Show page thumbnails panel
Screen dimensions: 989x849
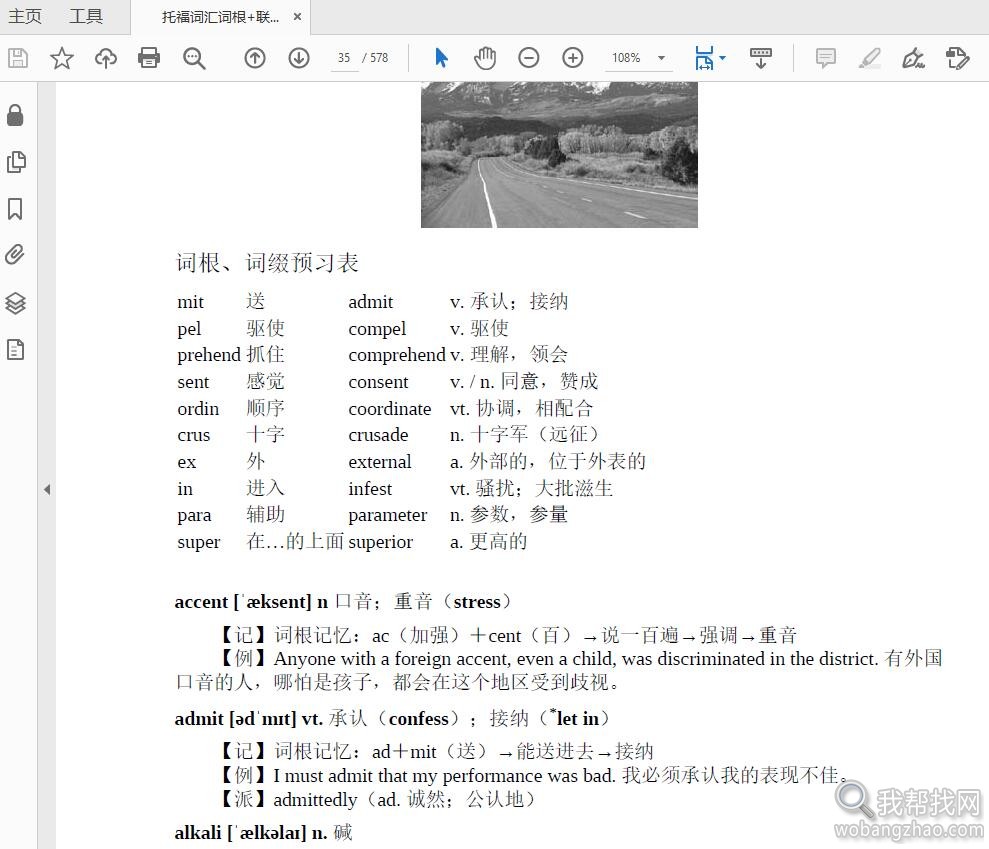click(x=16, y=162)
